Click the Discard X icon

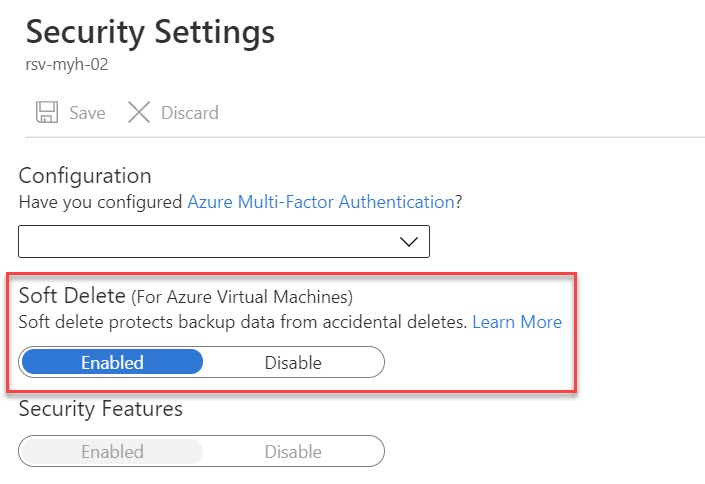point(139,113)
